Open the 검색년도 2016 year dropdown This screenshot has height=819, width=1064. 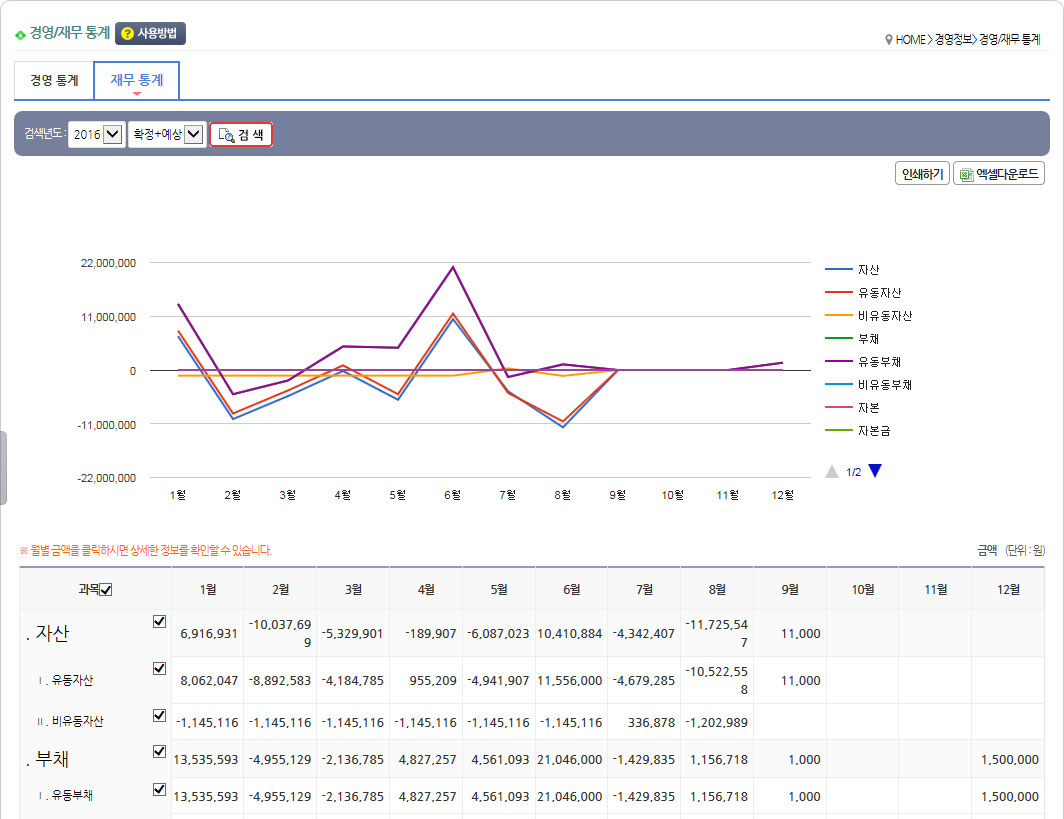coord(96,134)
